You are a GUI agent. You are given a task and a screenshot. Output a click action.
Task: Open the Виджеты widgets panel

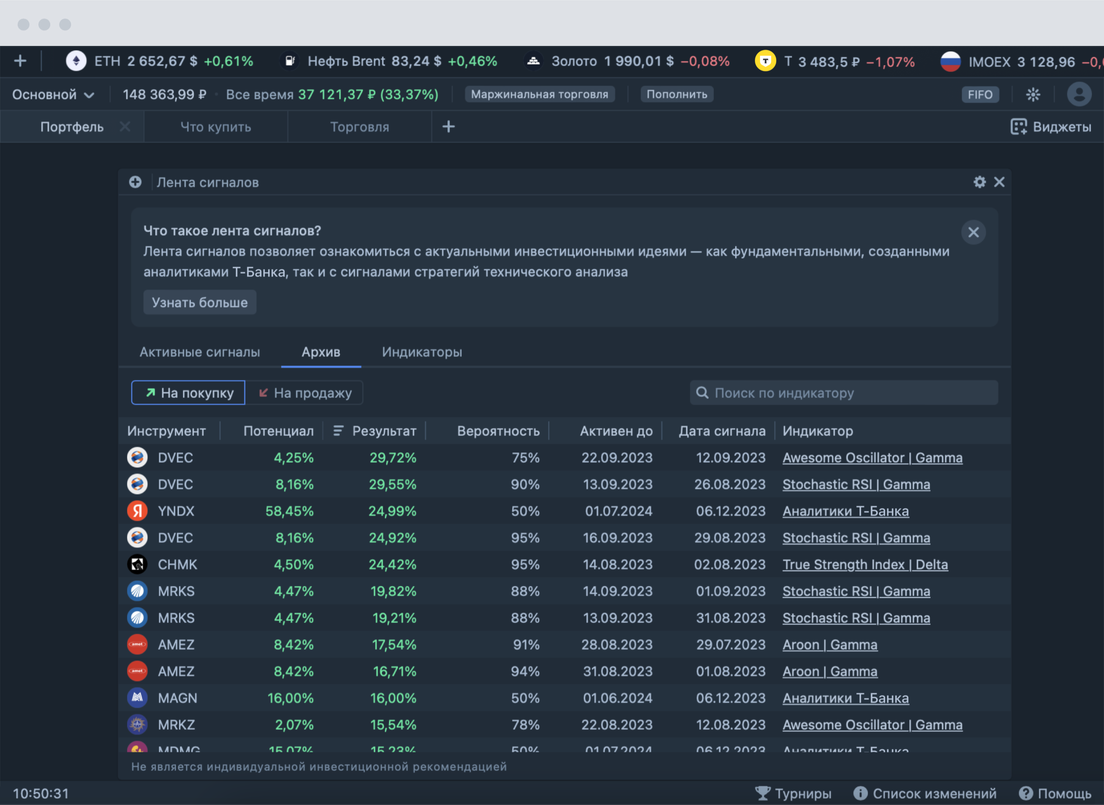click(1050, 127)
